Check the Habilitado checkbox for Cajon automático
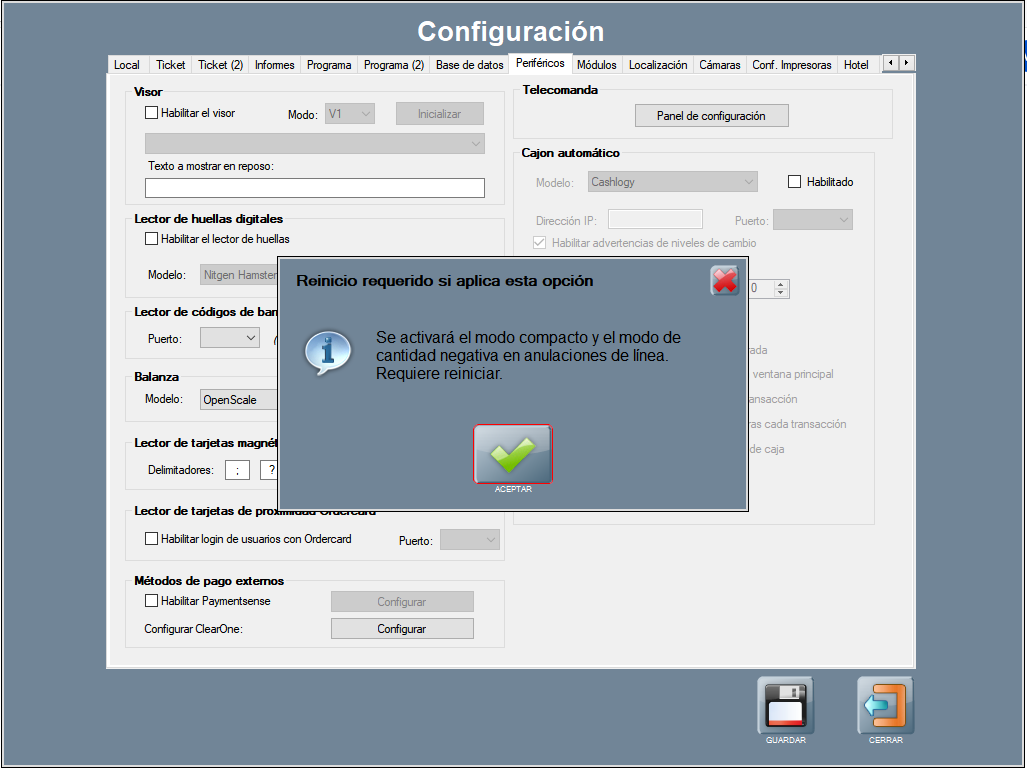Viewport: 1027px width, 768px height. 795,182
